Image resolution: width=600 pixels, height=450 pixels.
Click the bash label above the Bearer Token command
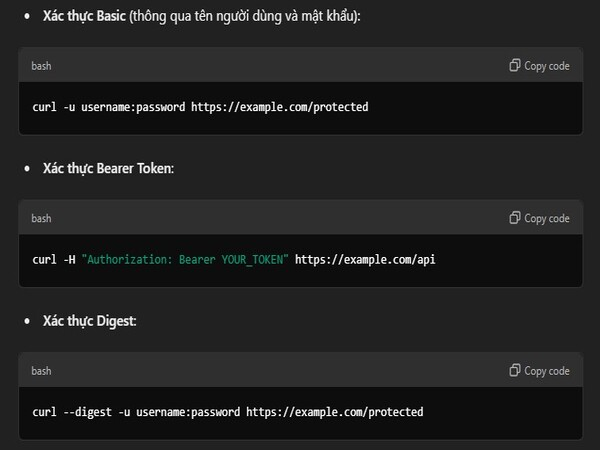pos(41,218)
